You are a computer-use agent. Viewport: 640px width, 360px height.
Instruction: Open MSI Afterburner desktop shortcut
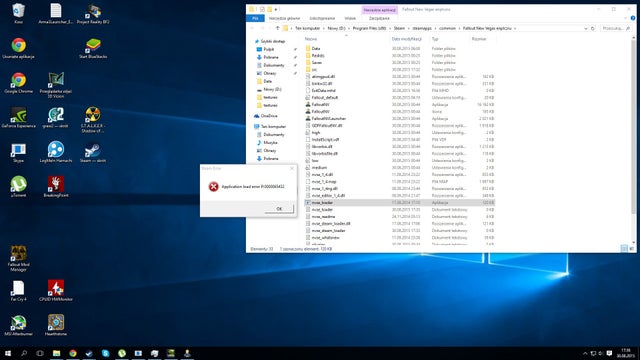(18, 325)
